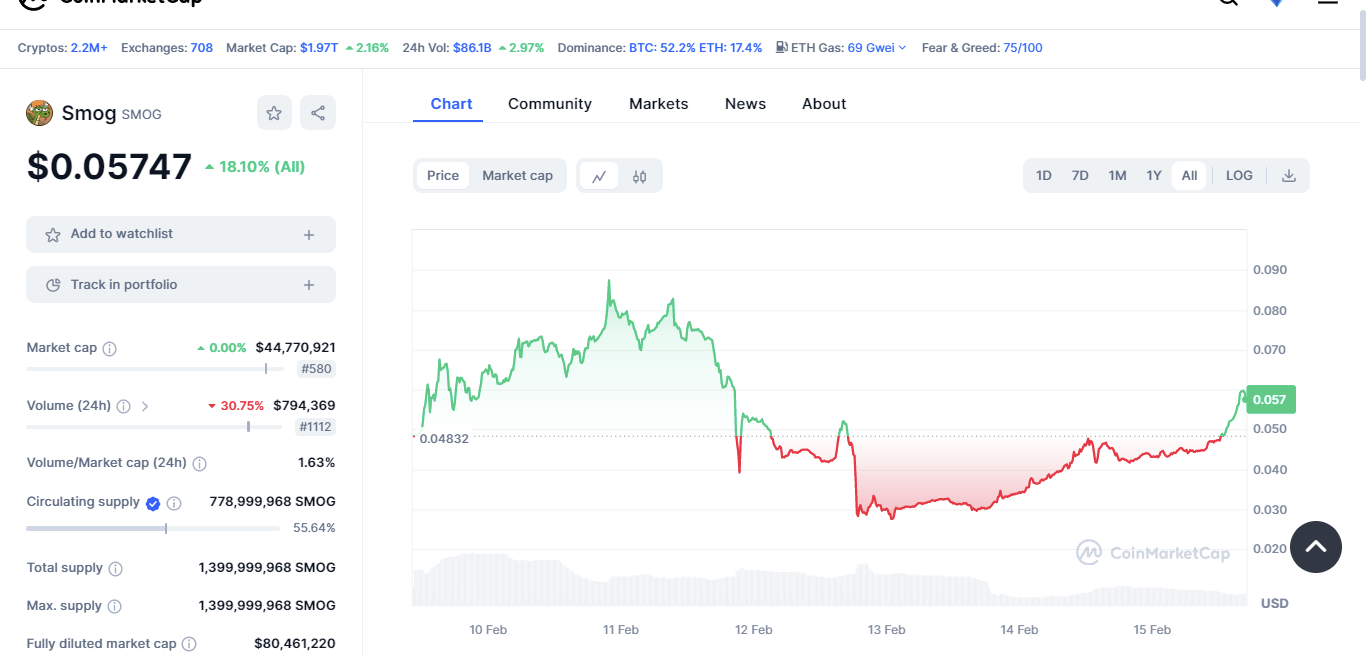Open Market Cap $1.97T link
Screen dimensions: 1366x657
pos(319,47)
